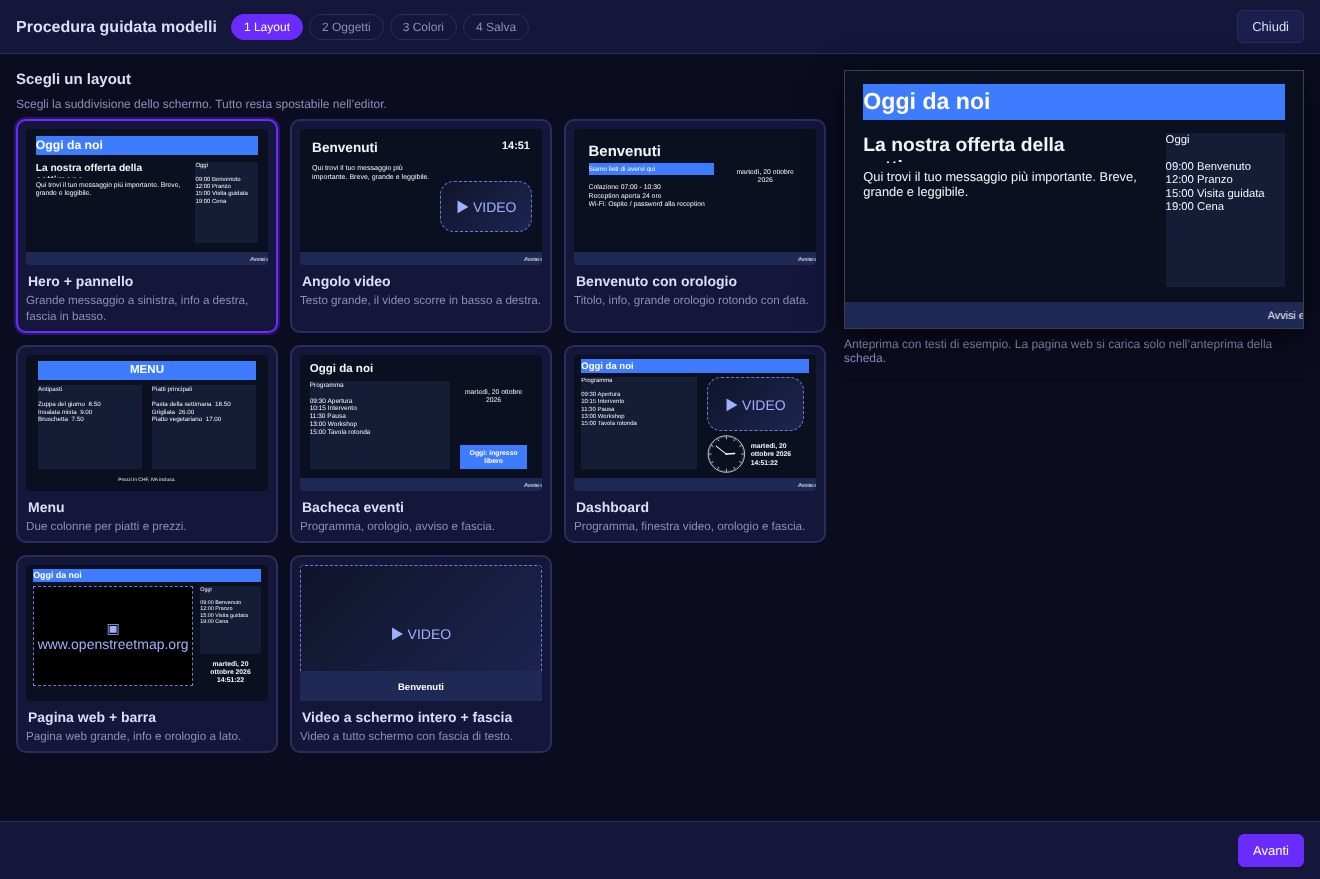Viewport: 1320px width, 879px height.
Task: Select the Hero + pannello layout card
Action: 147,226
